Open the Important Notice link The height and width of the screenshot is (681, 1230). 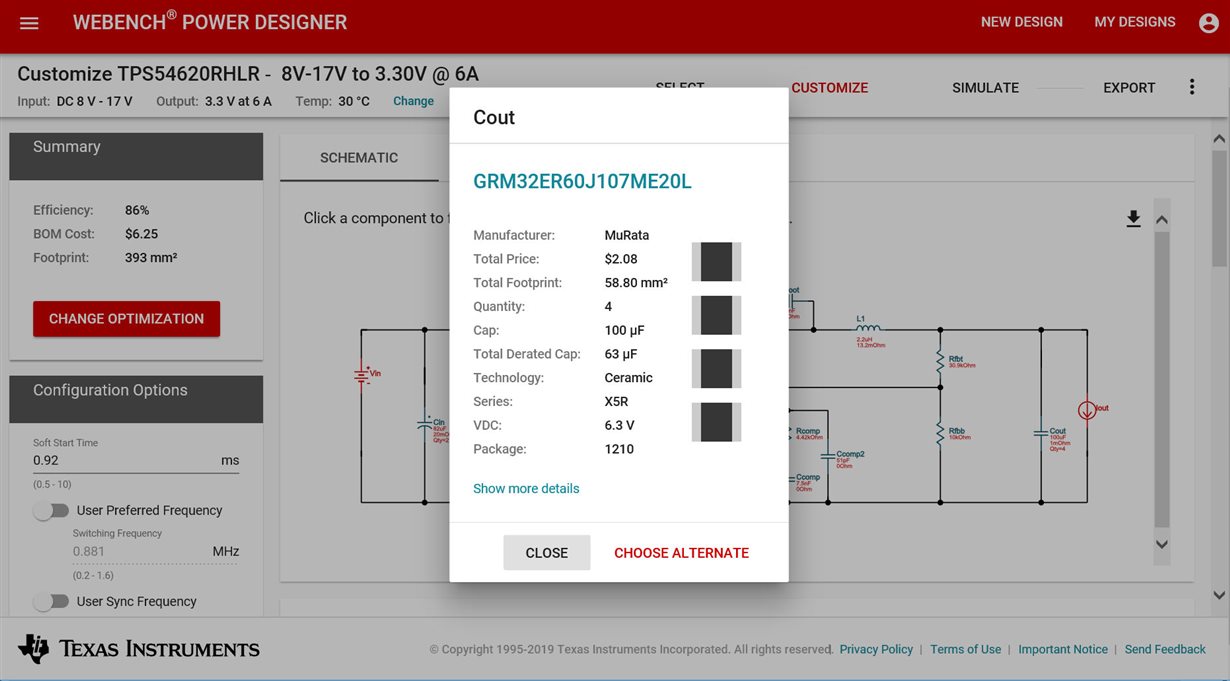(x=1062, y=649)
